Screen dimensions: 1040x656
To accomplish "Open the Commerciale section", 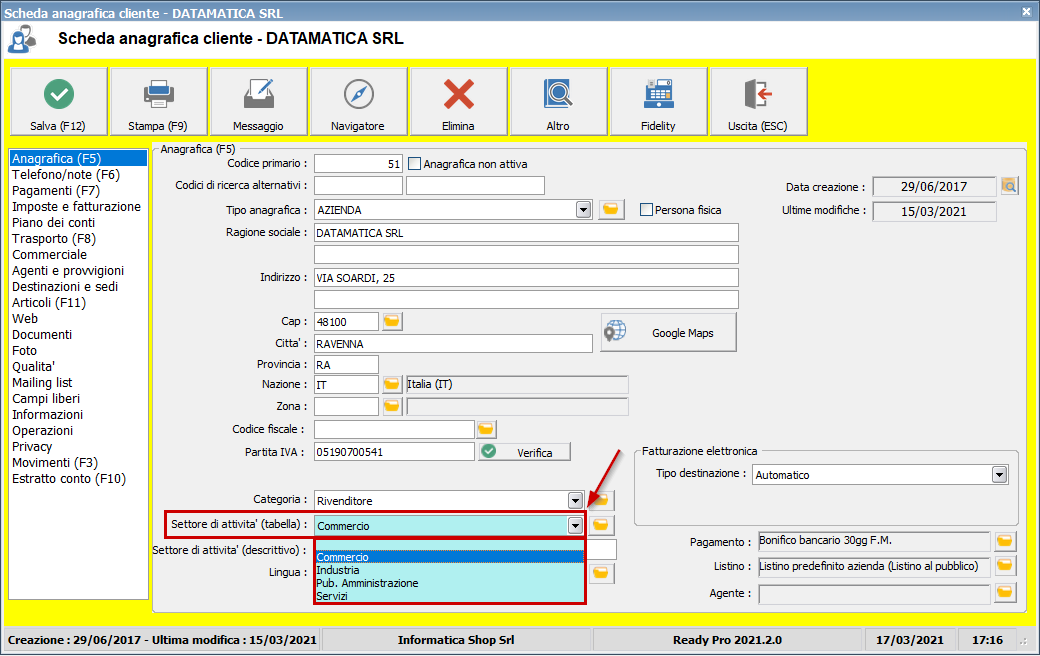I will click(78, 255).
